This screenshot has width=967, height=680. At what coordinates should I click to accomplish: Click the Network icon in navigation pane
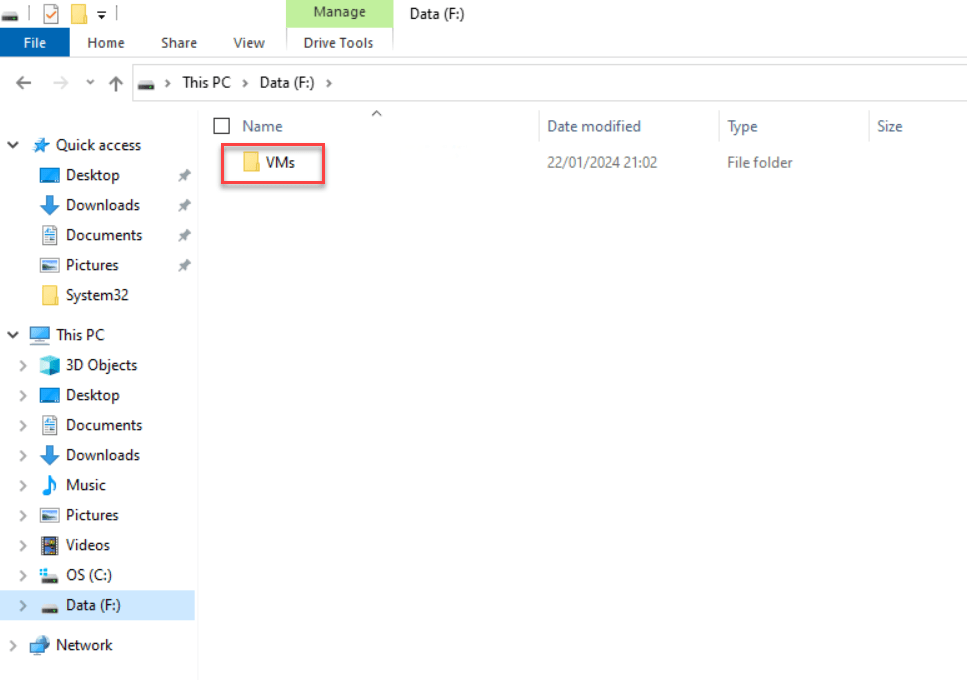39,645
